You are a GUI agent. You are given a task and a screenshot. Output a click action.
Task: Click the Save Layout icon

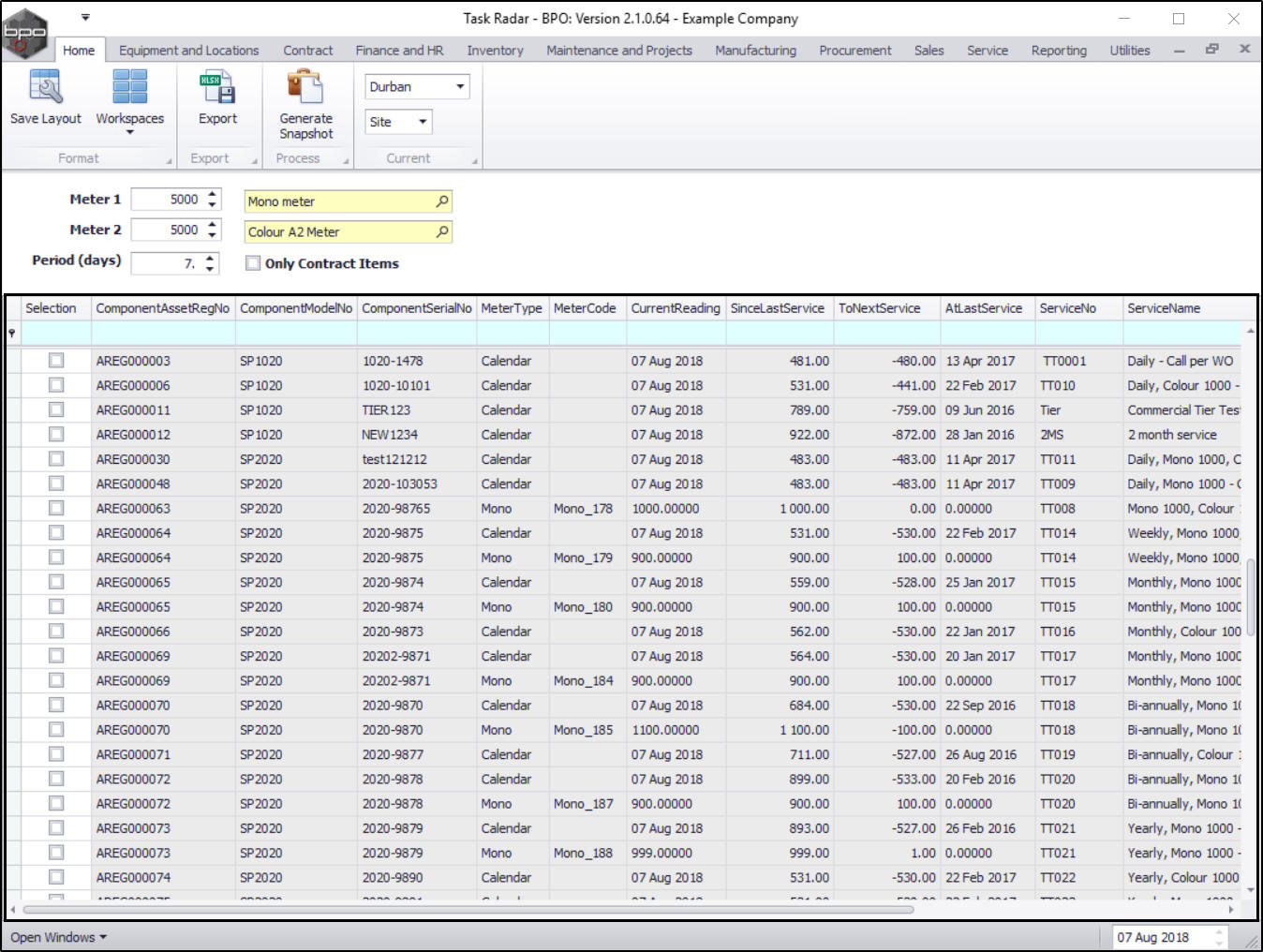coord(45,87)
